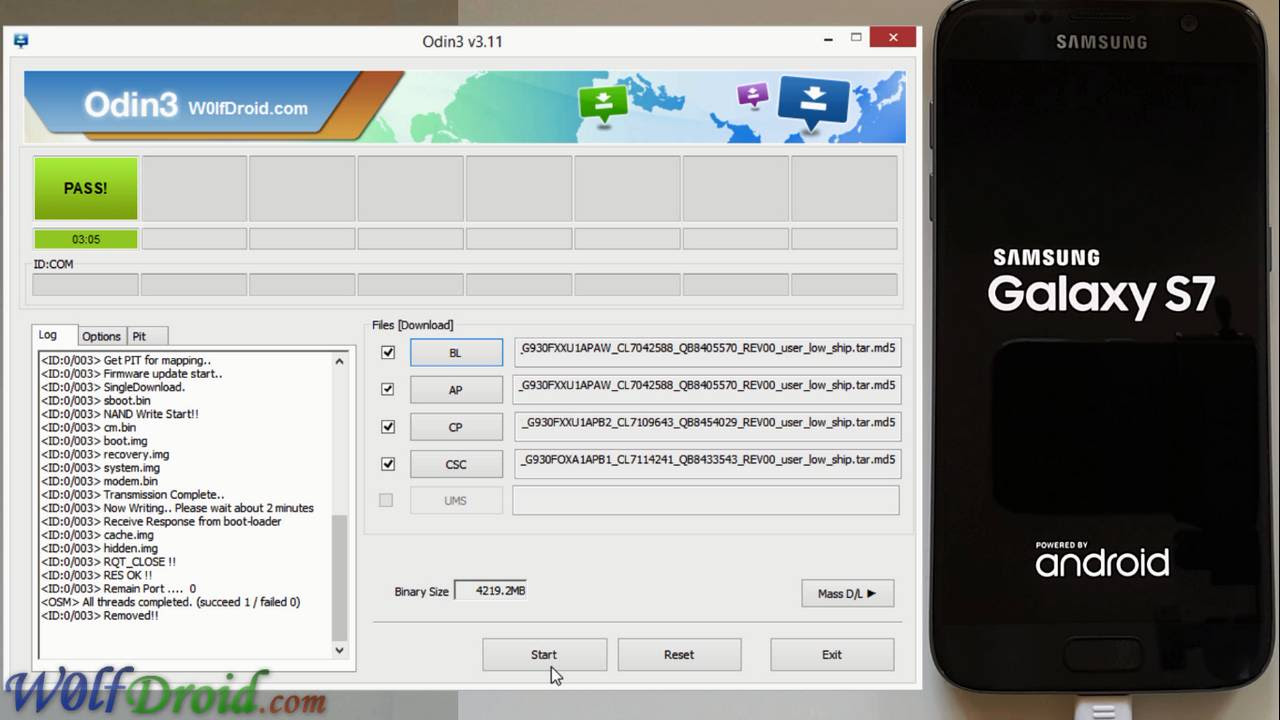Open the Mass D/L option
Screen dimensions: 1280x720
point(847,593)
